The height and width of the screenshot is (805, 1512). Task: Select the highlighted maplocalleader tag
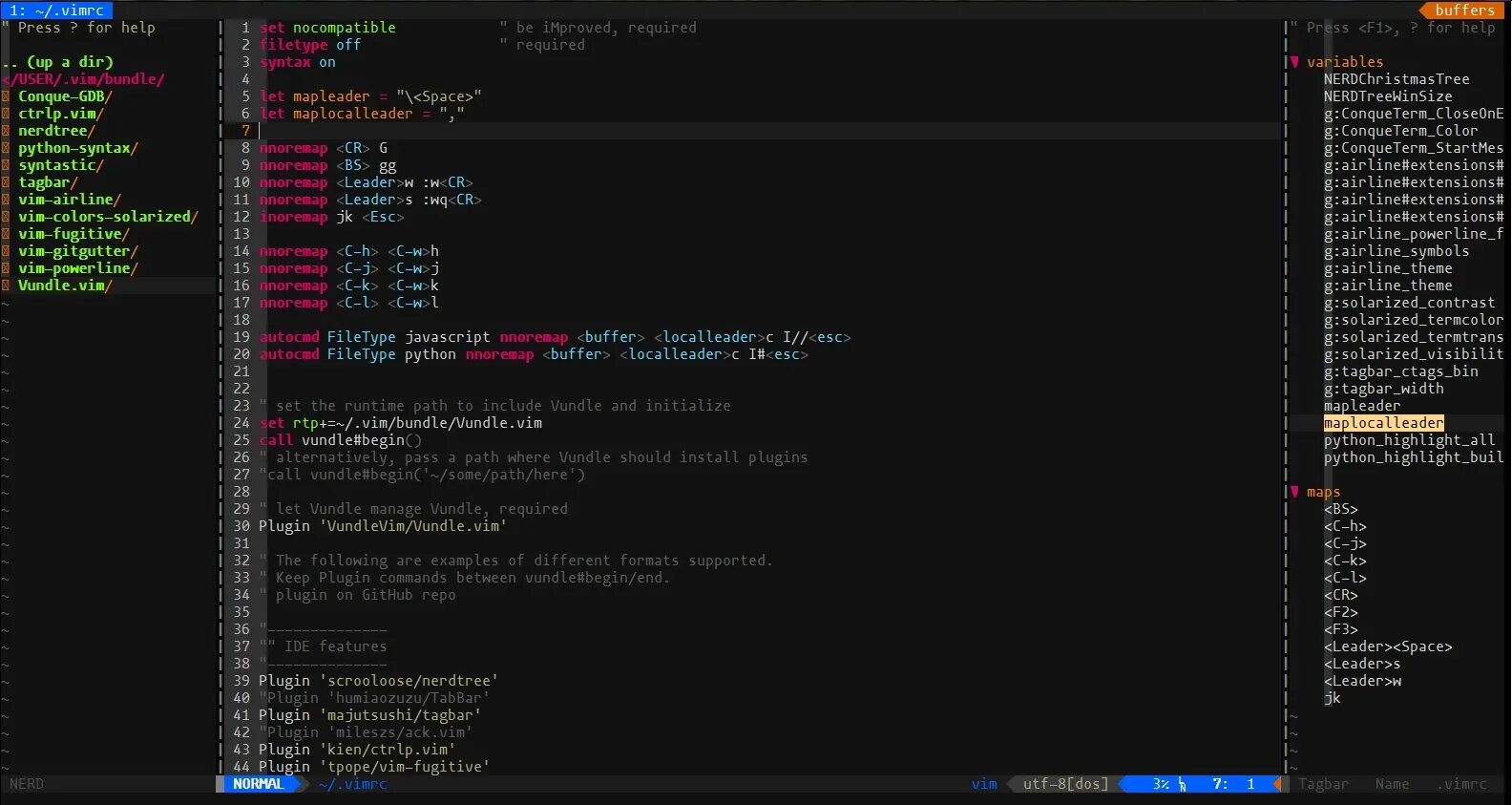1384,423
